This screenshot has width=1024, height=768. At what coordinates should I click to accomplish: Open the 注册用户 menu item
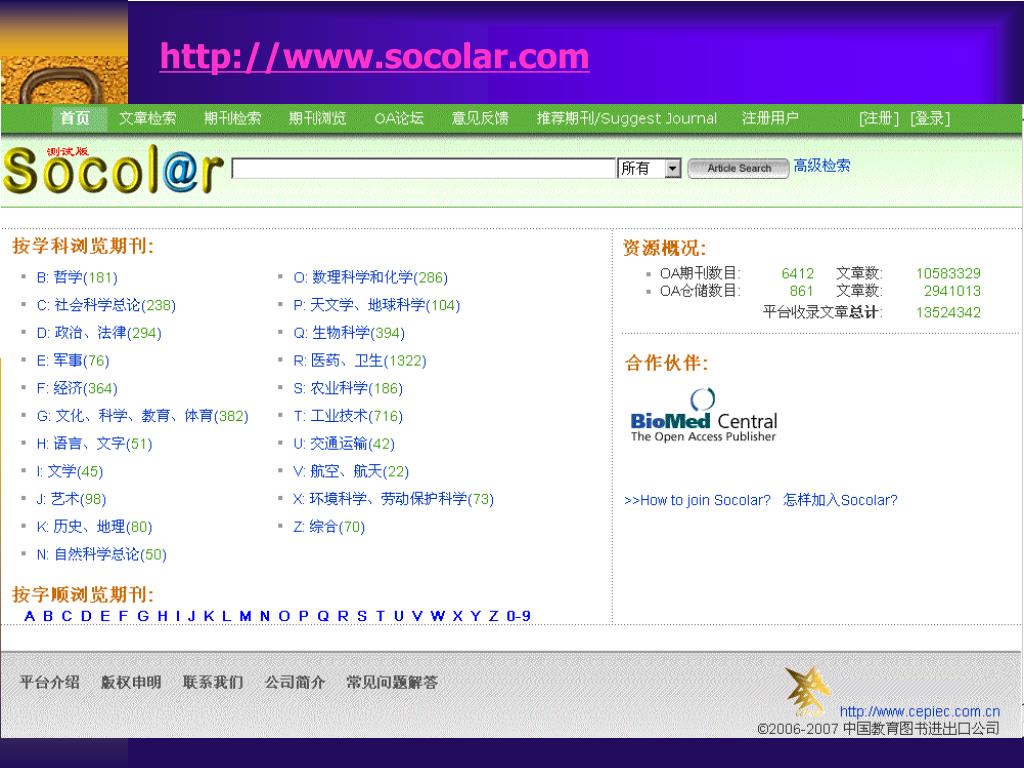pyautogui.click(x=770, y=118)
